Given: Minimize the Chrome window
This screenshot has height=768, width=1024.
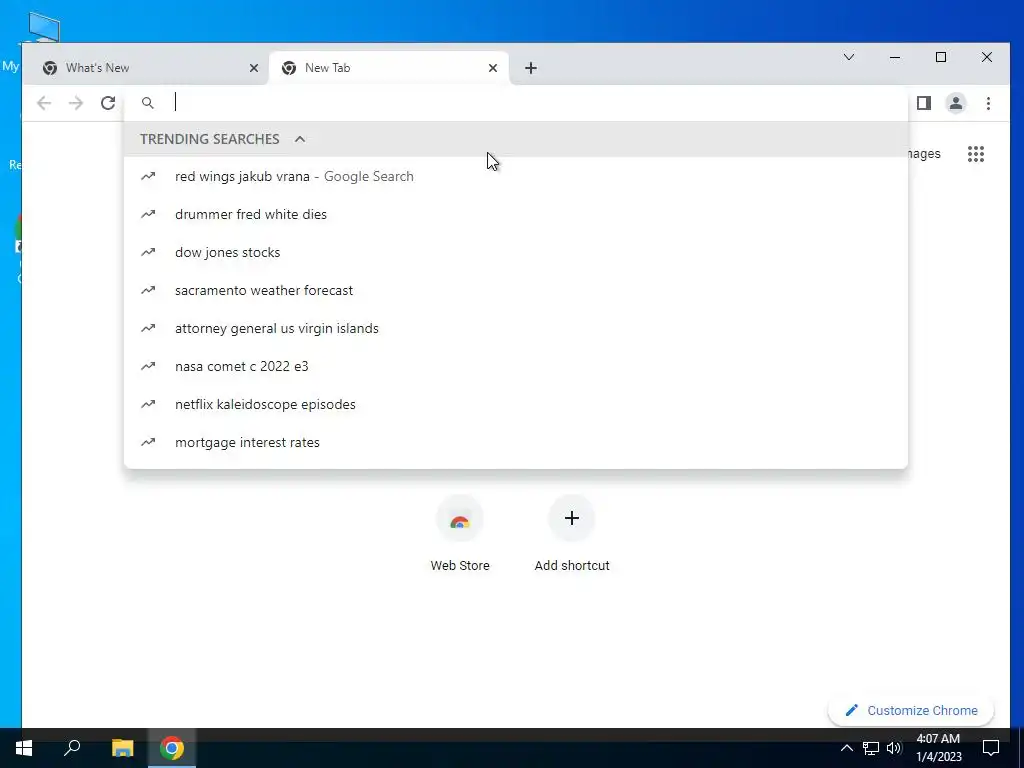Looking at the screenshot, I should coord(895,57).
